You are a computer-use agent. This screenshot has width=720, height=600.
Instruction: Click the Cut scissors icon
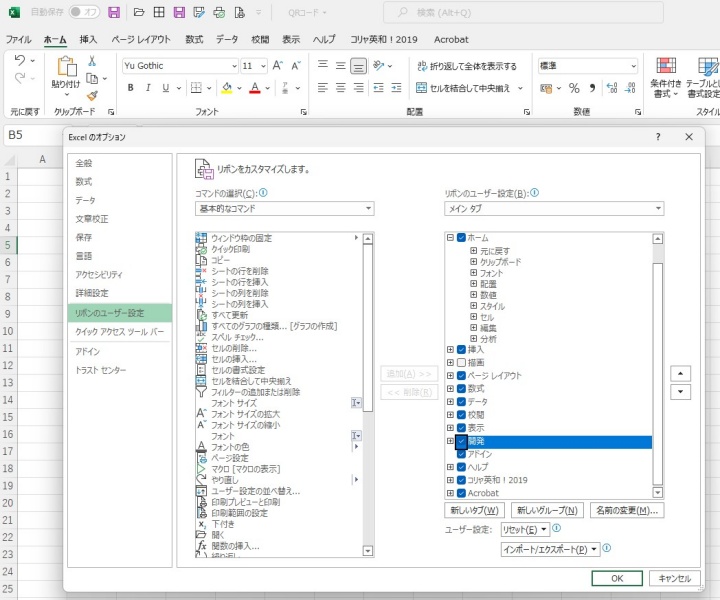click(92, 61)
